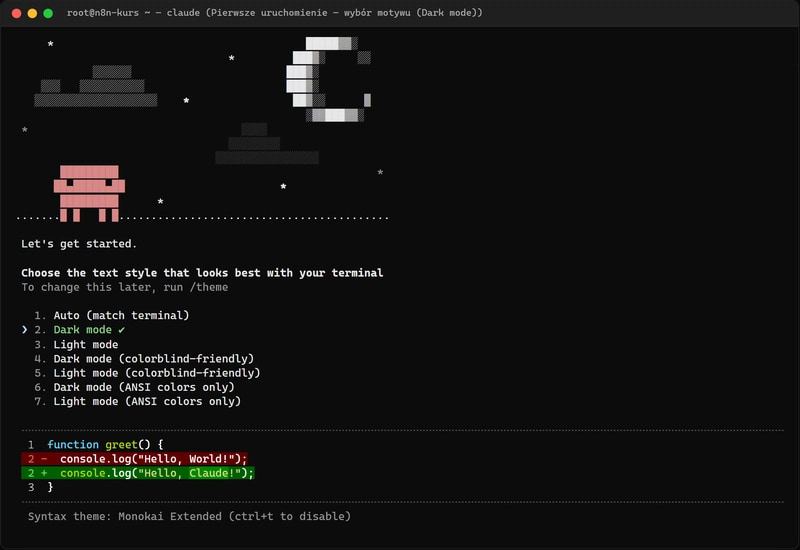Maximize the terminal with green button
The height and width of the screenshot is (550, 800).
point(48,13)
